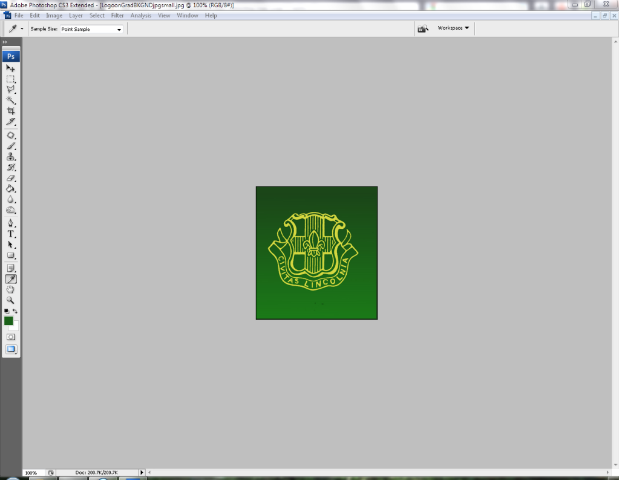Select the active Eyedropper tool in the toolbox
Image resolution: width=619 pixels, height=480 pixels.
(11, 279)
